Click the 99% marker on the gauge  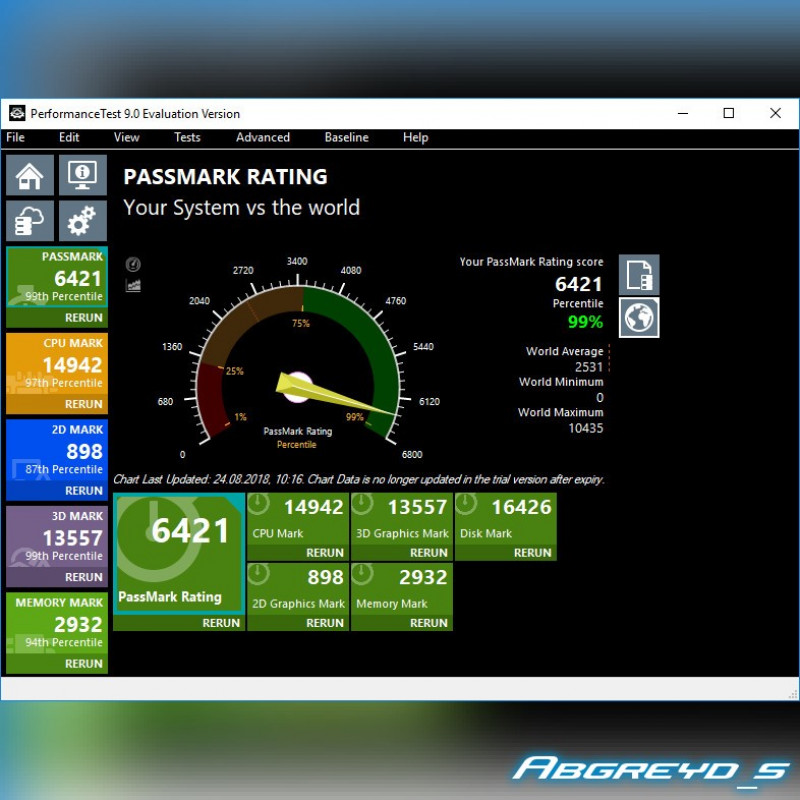355,417
